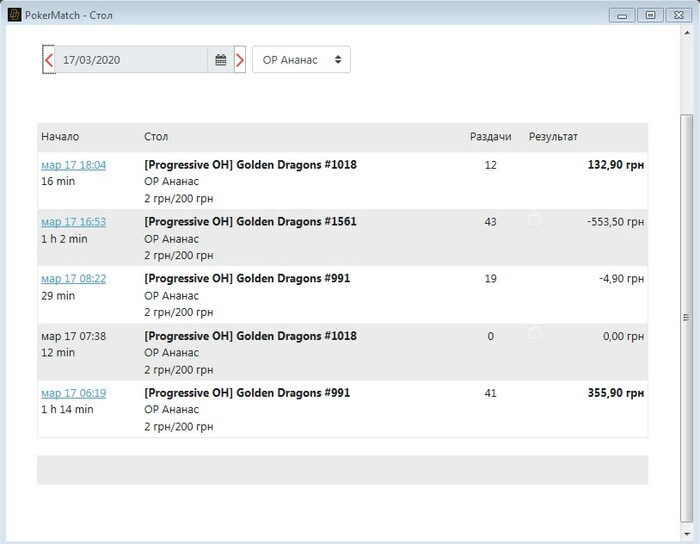Go to the previous date

[49, 60]
